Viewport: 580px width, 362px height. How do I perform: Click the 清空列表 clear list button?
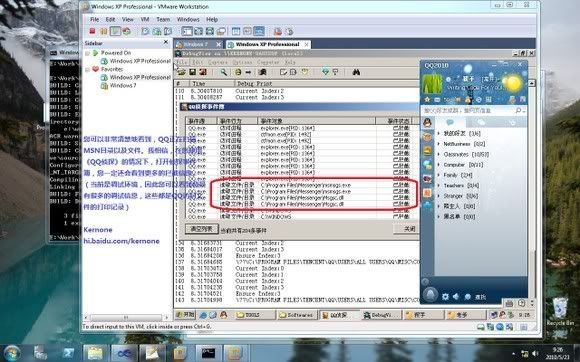coord(202,229)
